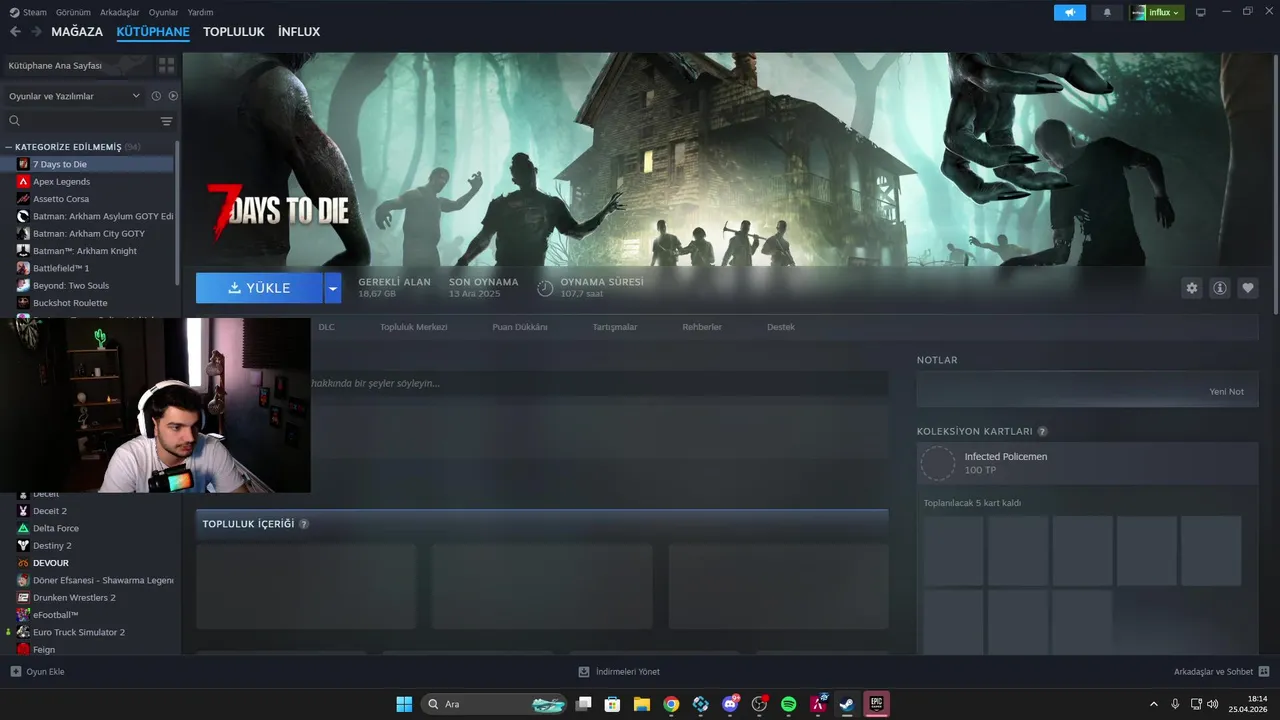Open Epic Games Launcher in taskbar
This screenshot has width=1280, height=720.
(876, 704)
